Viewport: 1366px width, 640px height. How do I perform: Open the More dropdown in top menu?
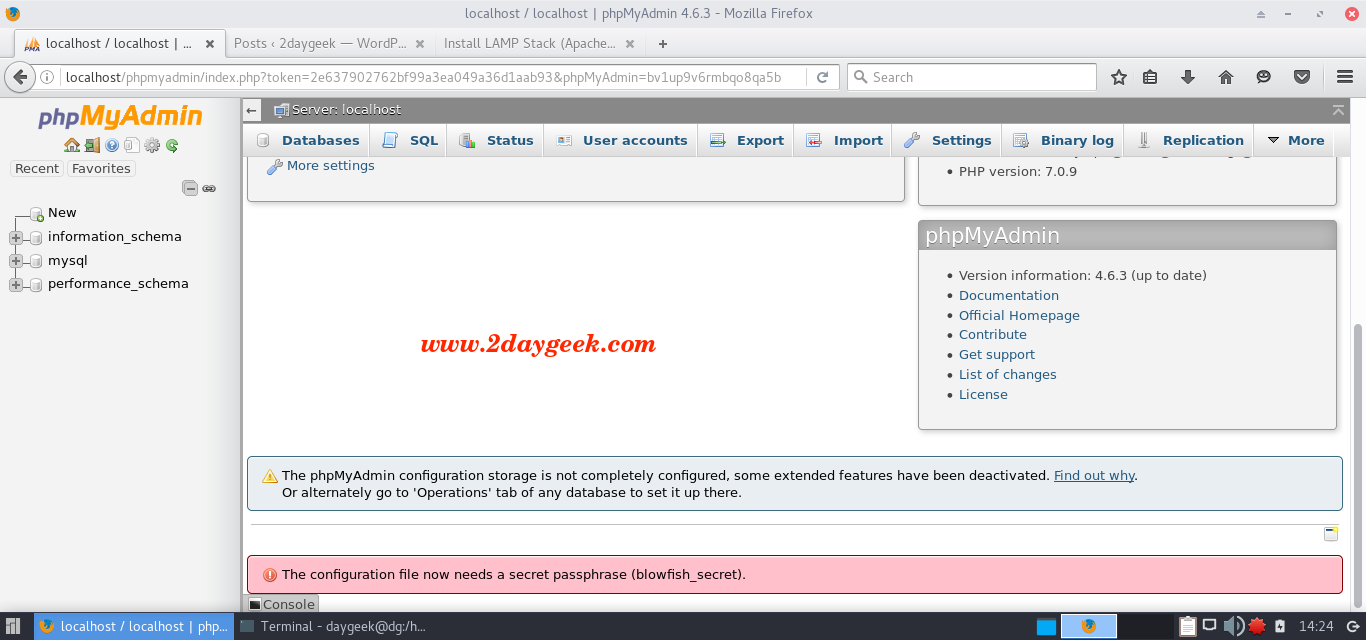[x=1295, y=140]
